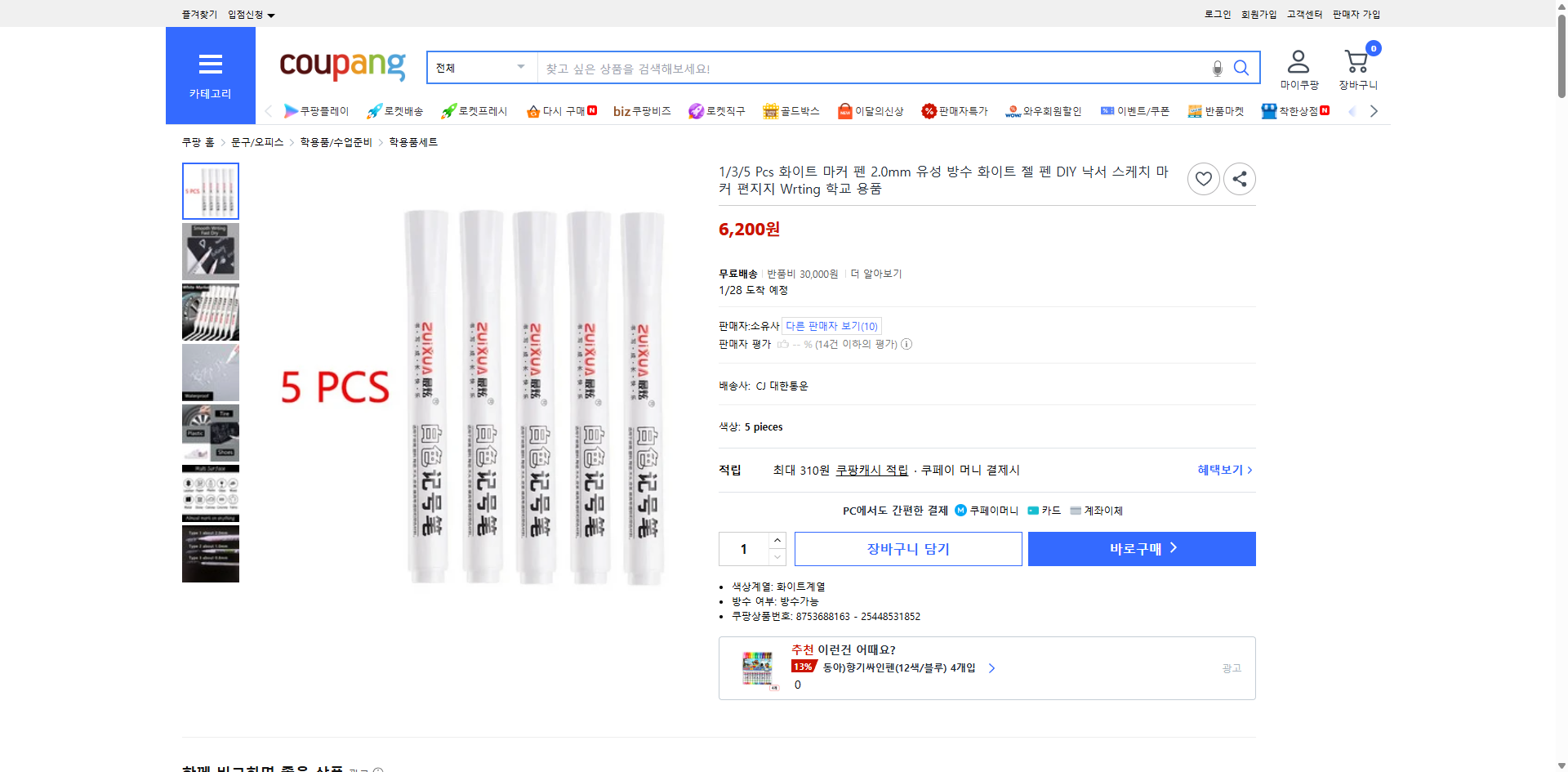The width and height of the screenshot is (1568, 772).
Task: Click the right arrow to scroll category ribbon
Action: pos(1374,111)
